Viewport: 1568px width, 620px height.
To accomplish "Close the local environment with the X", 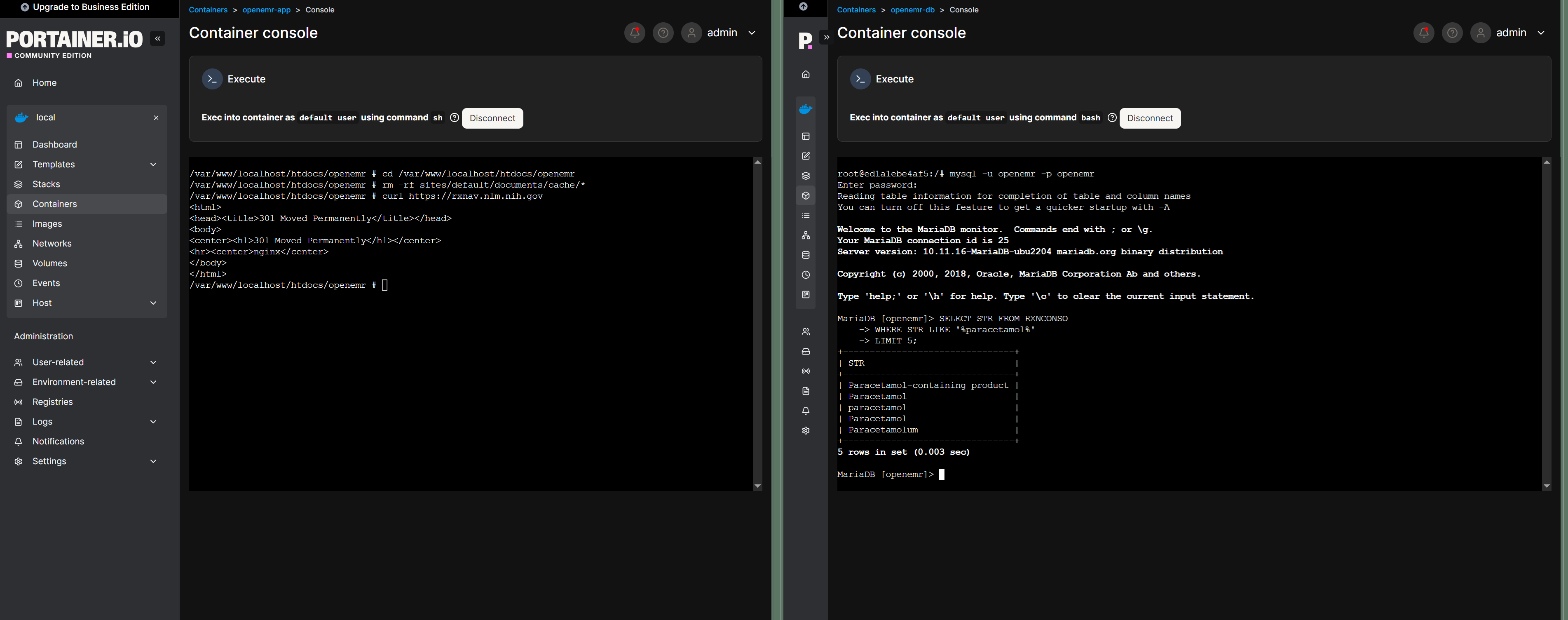I will 156,117.
